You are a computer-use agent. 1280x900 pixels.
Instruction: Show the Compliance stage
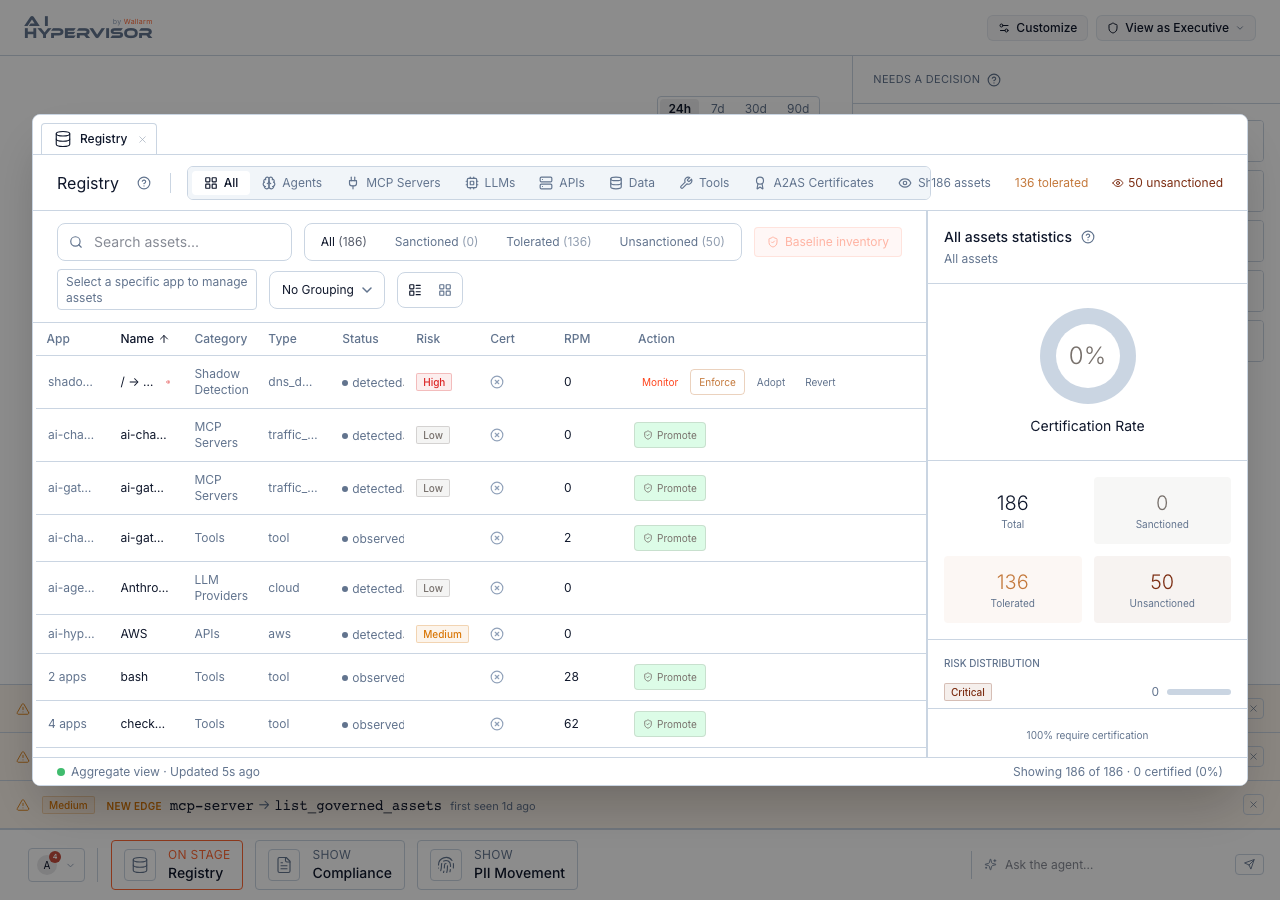(330, 865)
